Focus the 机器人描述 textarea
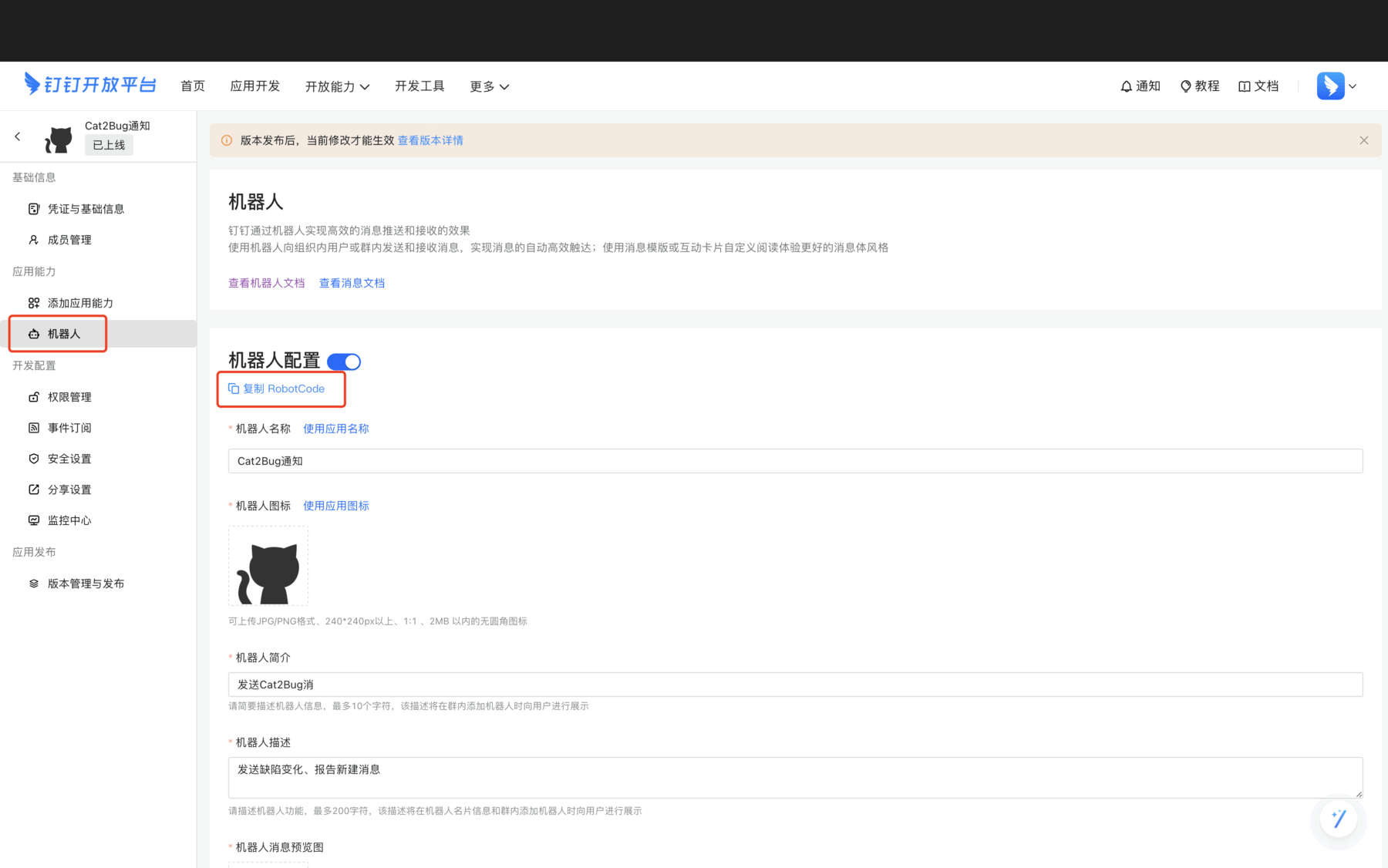The image size is (1388, 868). tap(795, 777)
